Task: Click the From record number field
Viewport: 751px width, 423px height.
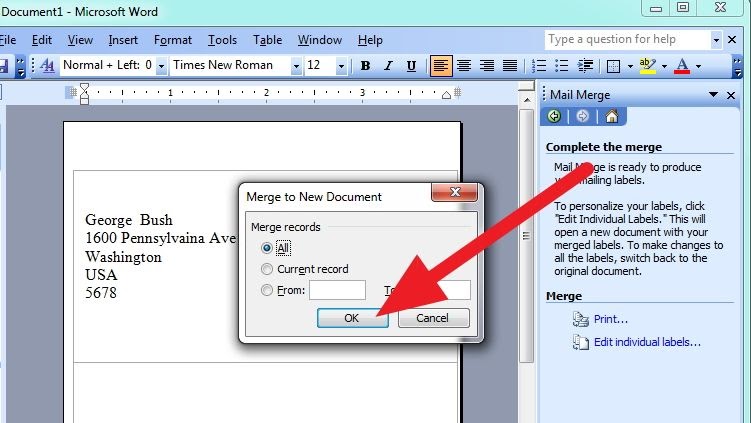Action: [x=337, y=290]
